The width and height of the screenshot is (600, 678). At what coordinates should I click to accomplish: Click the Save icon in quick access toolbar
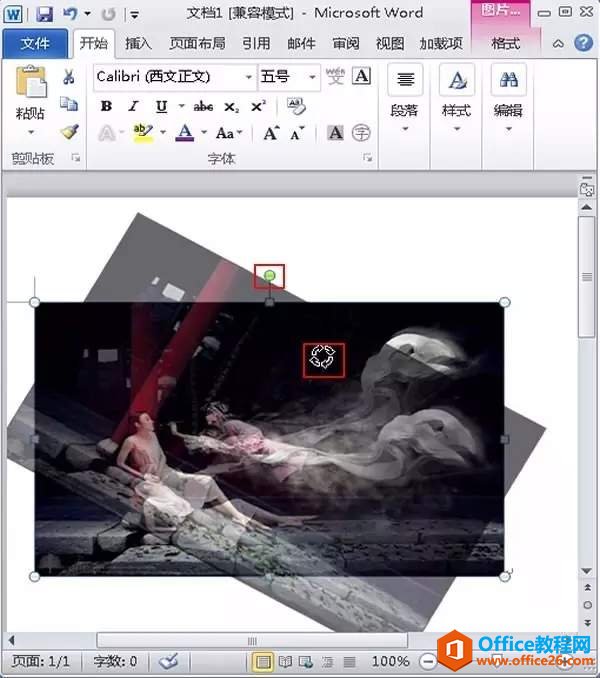click(x=44, y=14)
